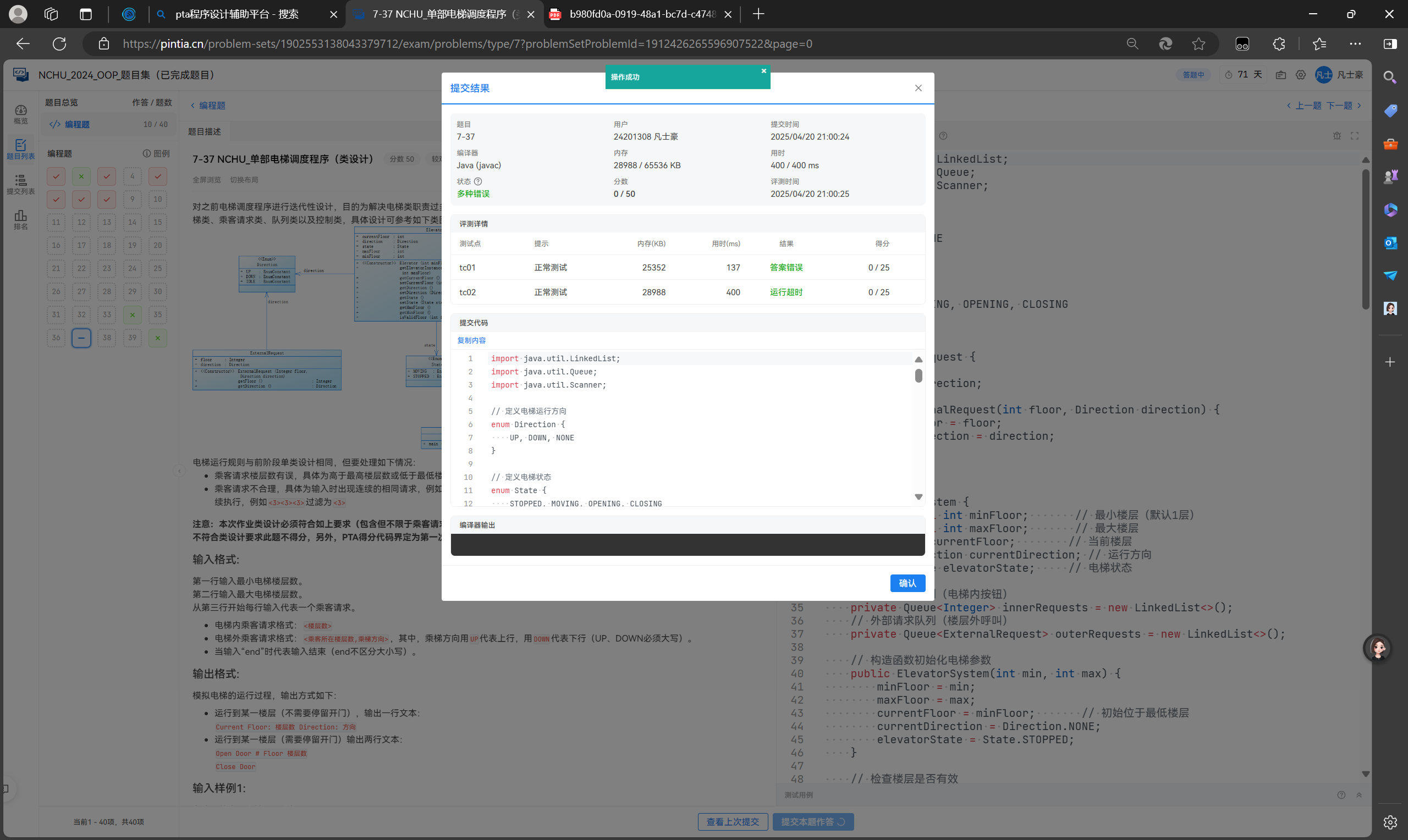Add page to favorites star icon
Viewport: 1408px width, 840px height.
(x=1198, y=43)
